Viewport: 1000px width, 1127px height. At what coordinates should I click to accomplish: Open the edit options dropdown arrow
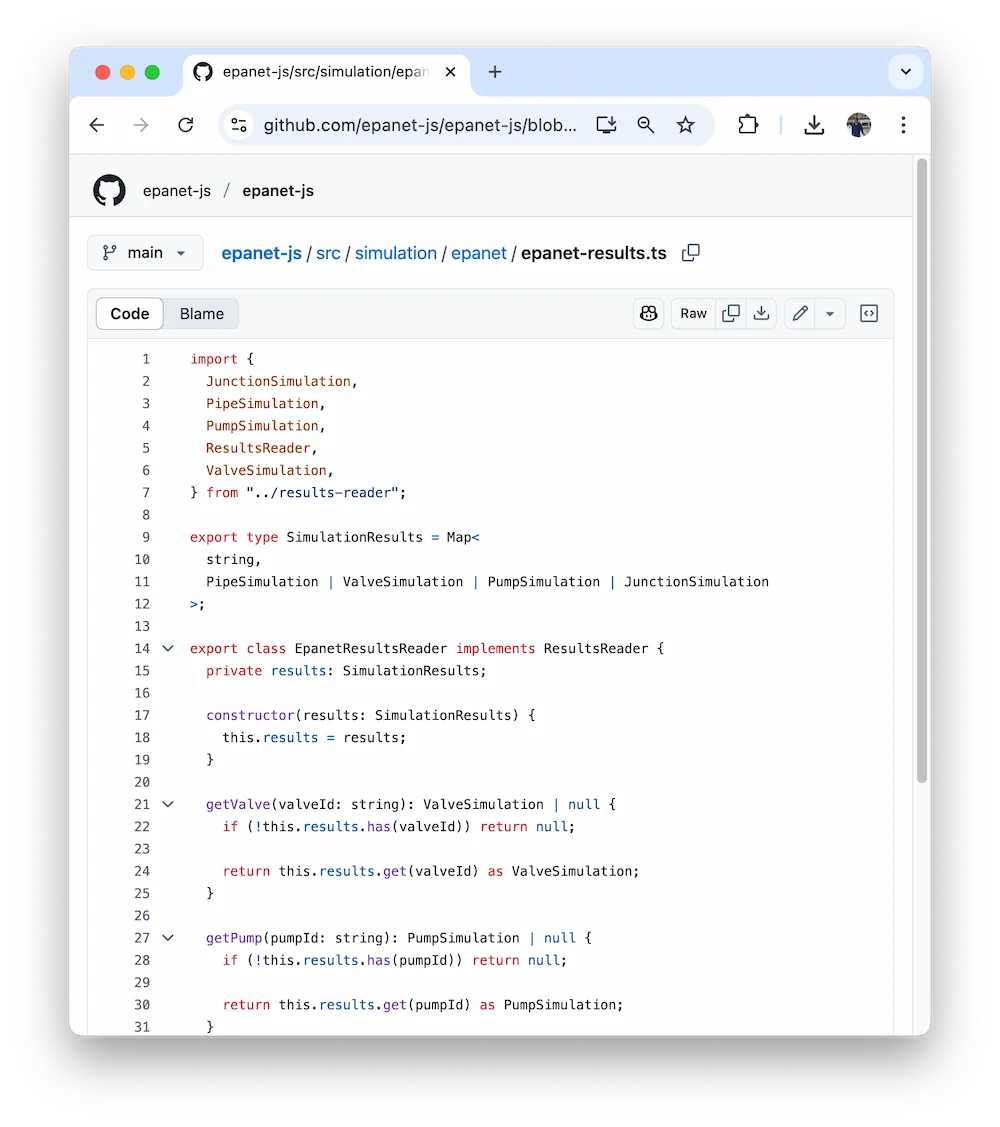pyautogui.click(x=831, y=313)
